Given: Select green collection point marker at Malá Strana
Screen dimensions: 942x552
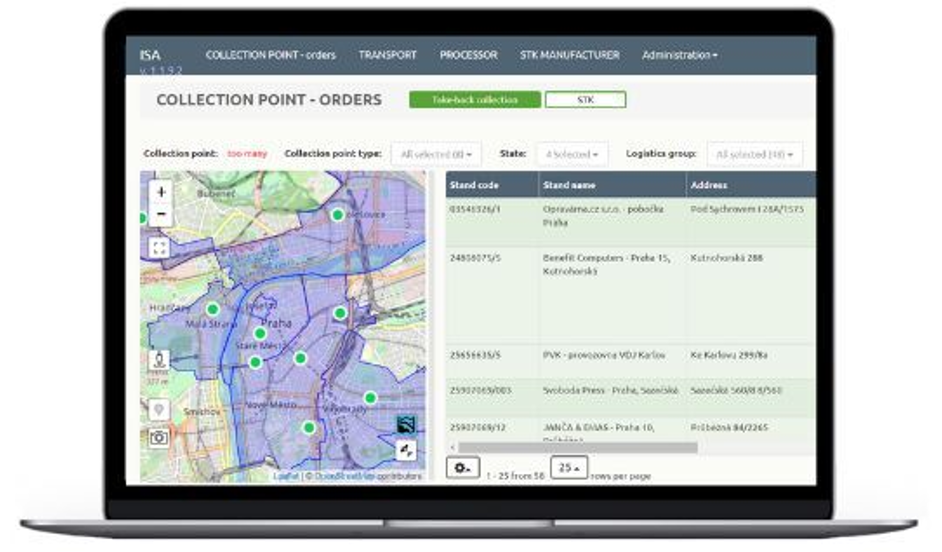Looking at the screenshot, I should 212,310.
